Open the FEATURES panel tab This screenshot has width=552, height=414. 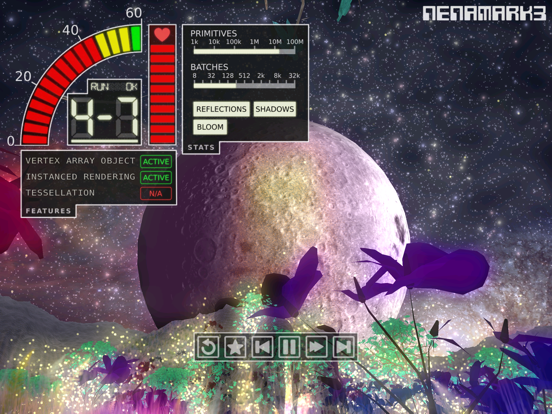(48, 211)
